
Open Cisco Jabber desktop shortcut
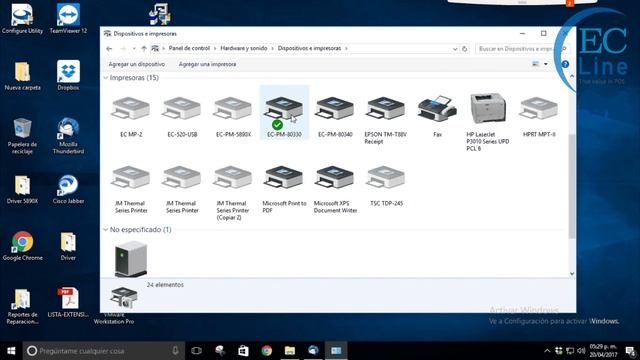coord(68,189)
